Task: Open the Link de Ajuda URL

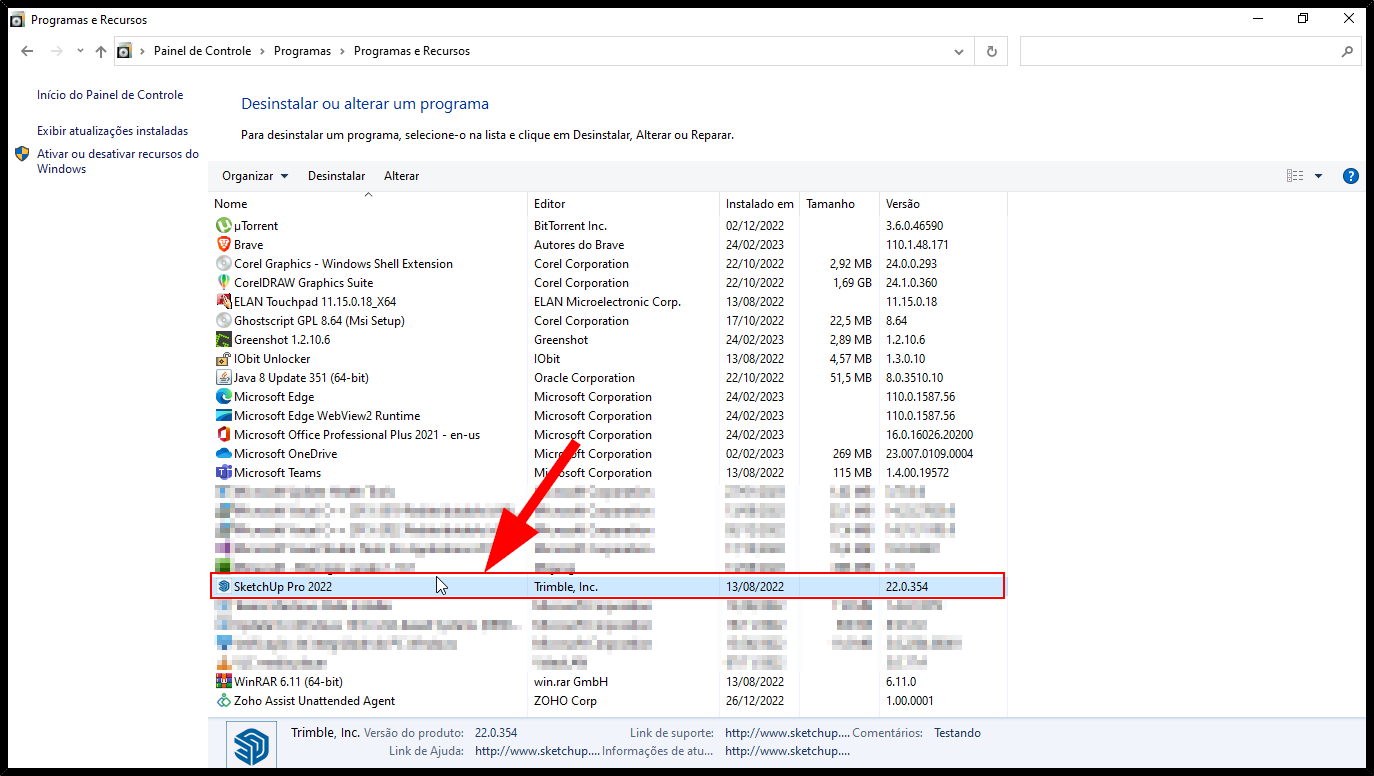Action: tap(537, 751)
